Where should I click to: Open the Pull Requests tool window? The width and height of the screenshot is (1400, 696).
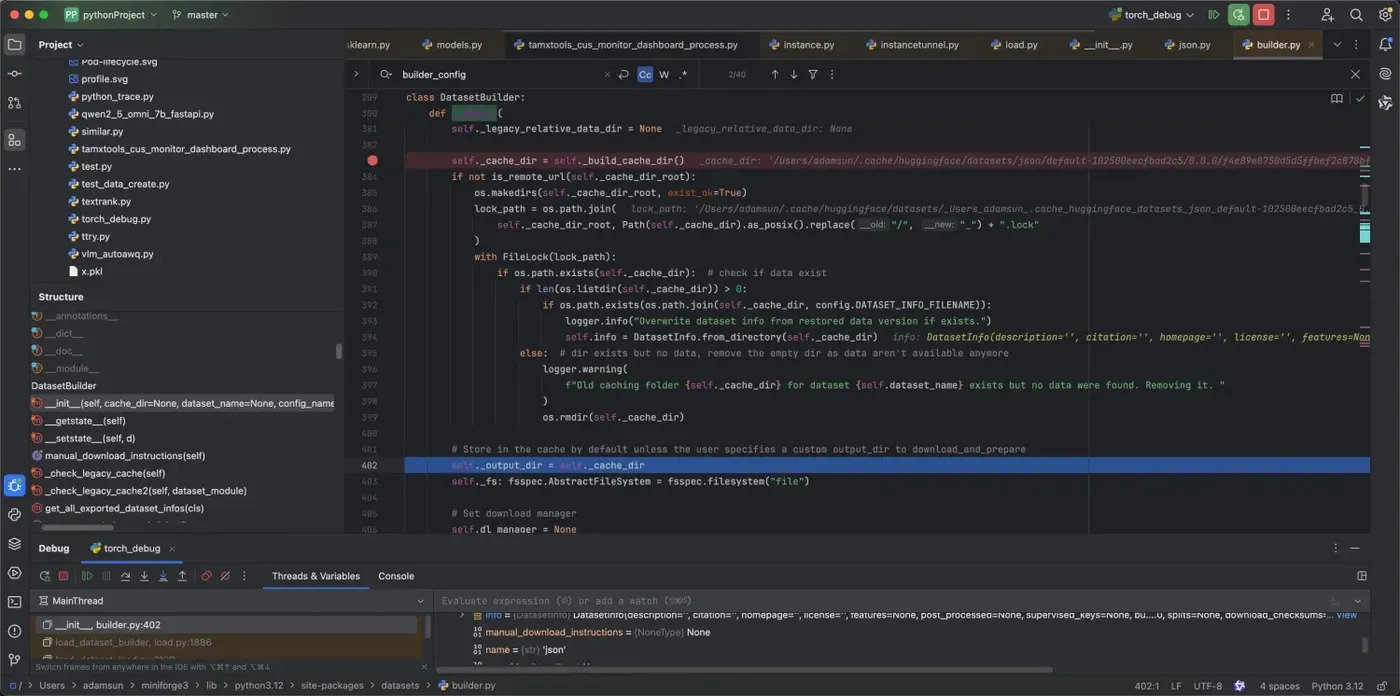14,103
